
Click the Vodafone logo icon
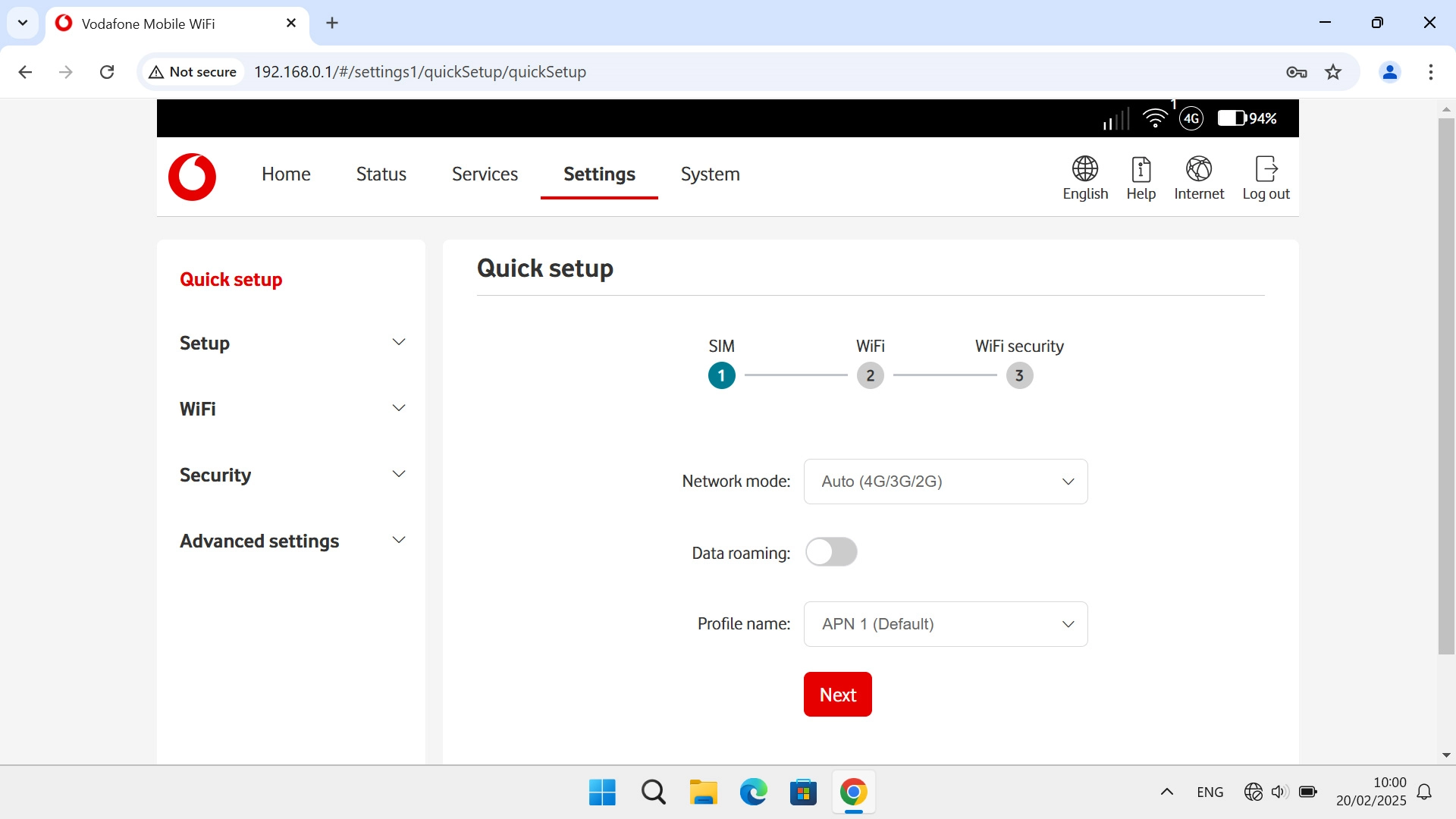point(192,177)
